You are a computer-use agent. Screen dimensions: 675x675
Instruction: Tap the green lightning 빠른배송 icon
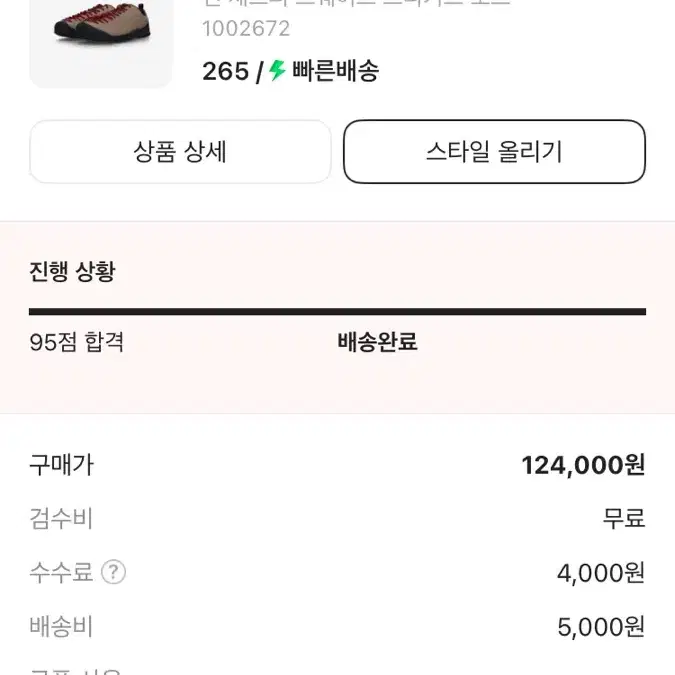click(x=277, y=71)
